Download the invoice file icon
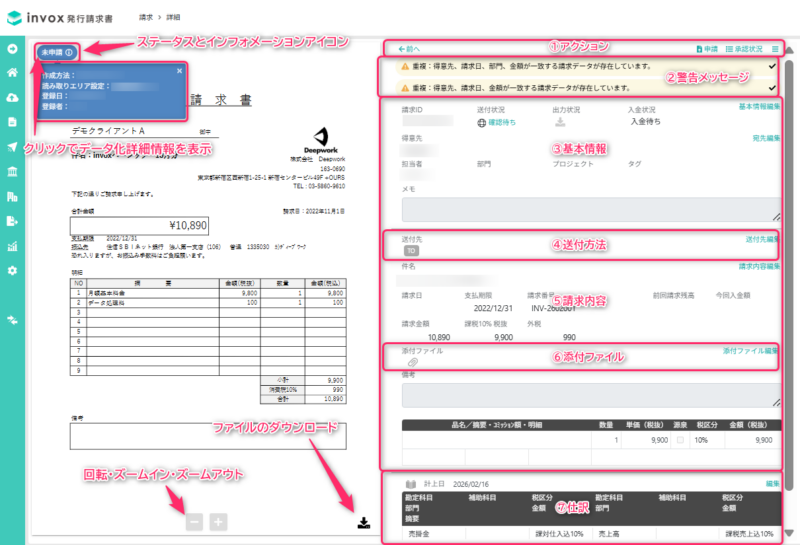Image resolution: width=800 pixels, height=545 pixels. (364, 523)
